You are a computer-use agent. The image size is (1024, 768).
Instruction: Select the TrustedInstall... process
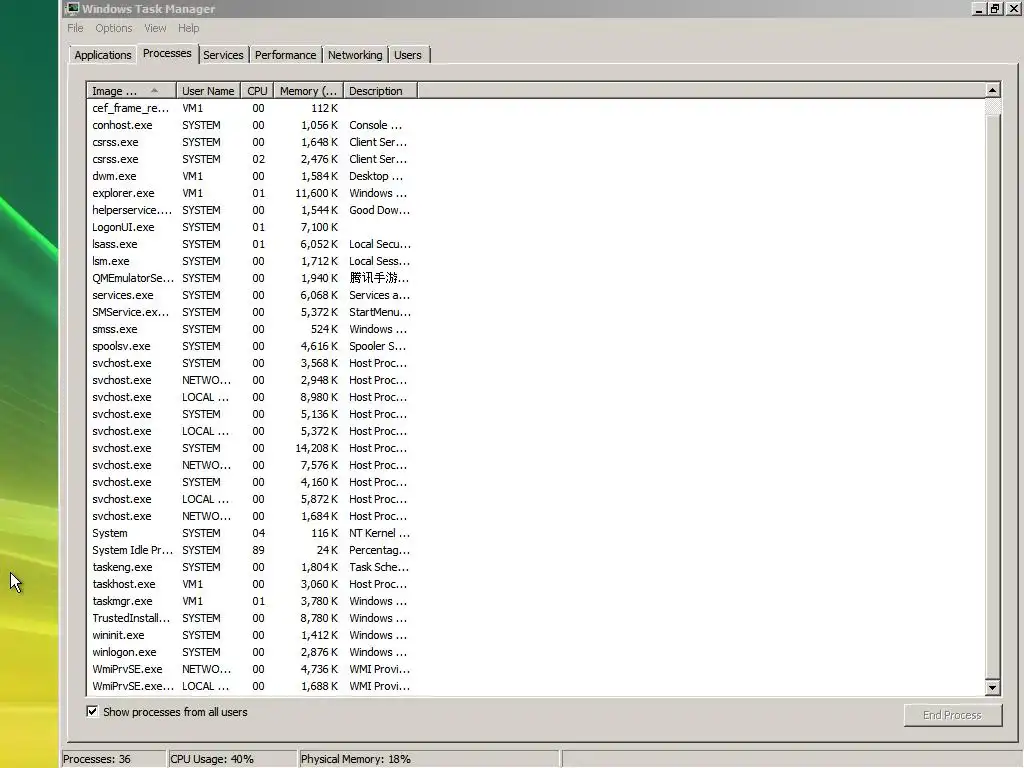click(x=251, y=618)
